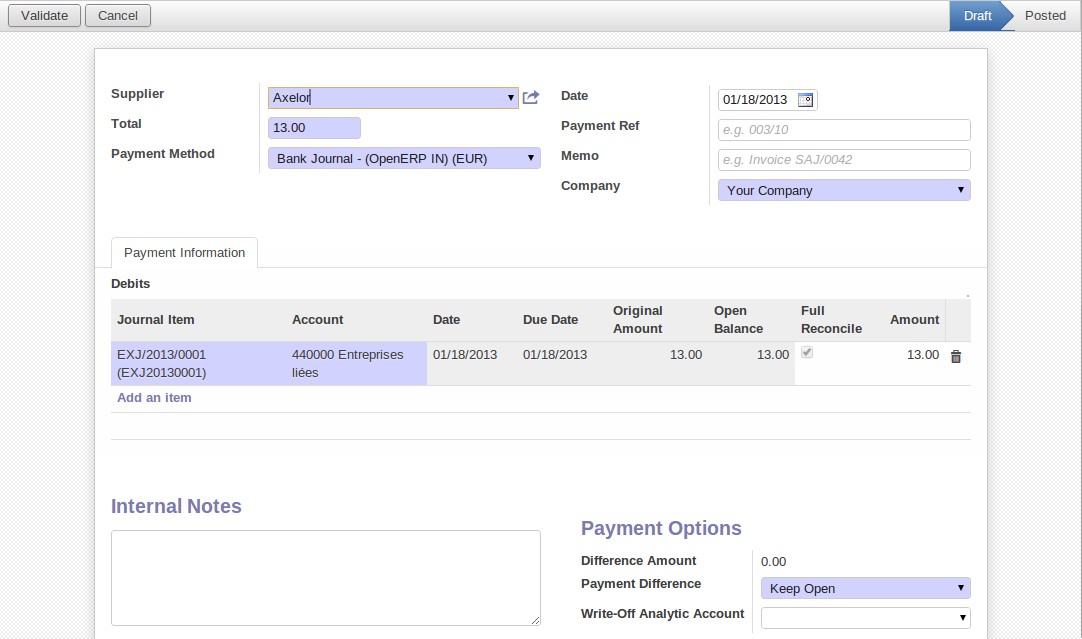Focus the Total amount field
This screenshot has height=639, width=1082.
click(x=314, y=128)
